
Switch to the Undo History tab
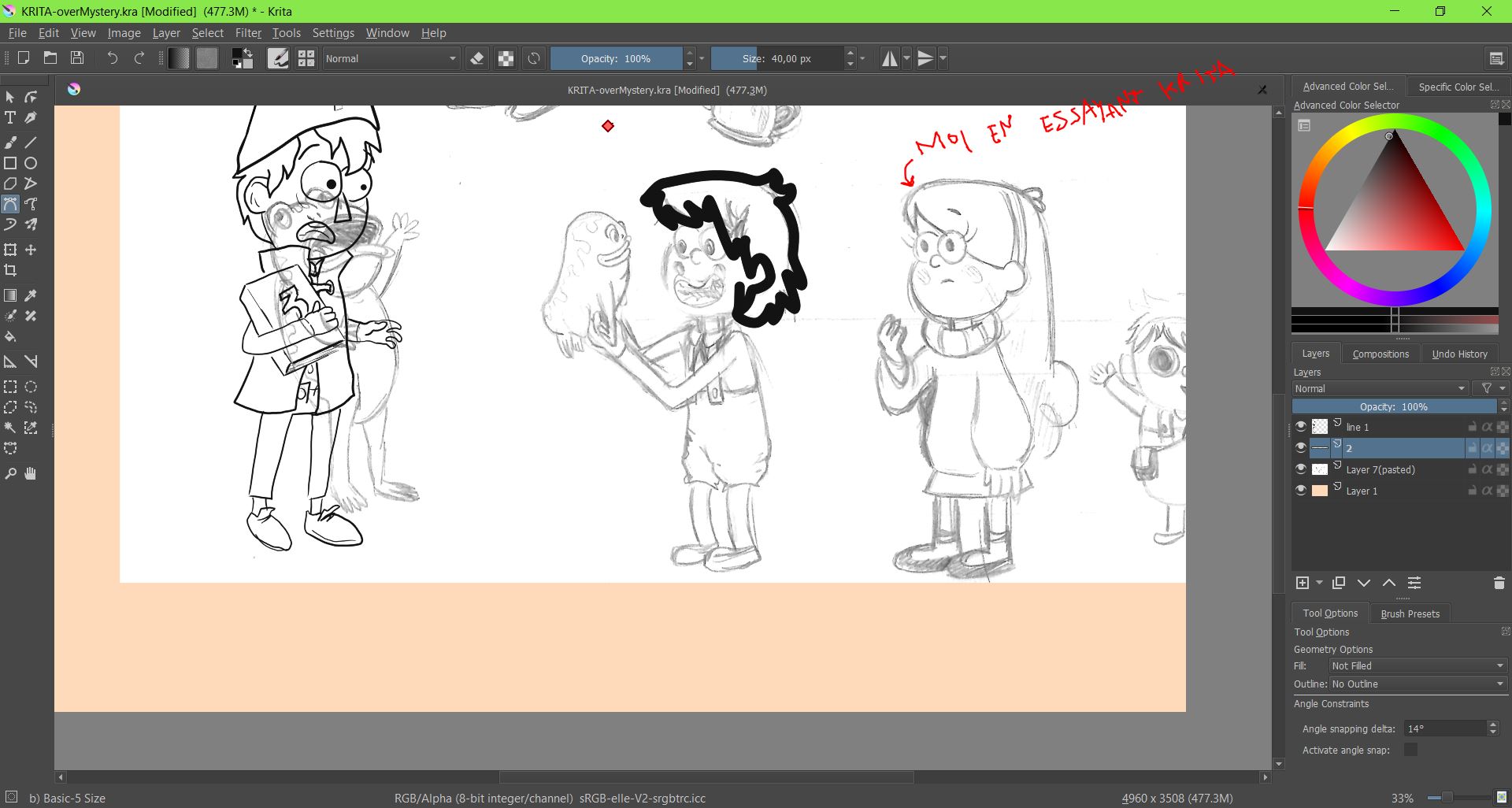click(1459, 354)
